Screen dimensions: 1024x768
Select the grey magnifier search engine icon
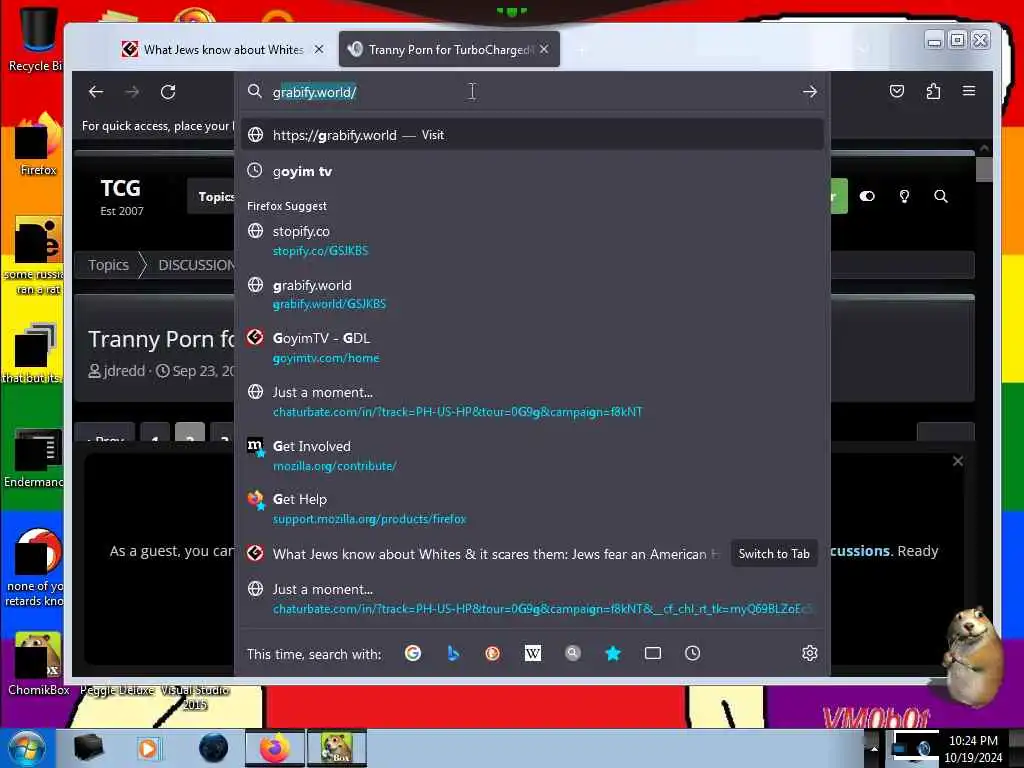pos(573,653)
